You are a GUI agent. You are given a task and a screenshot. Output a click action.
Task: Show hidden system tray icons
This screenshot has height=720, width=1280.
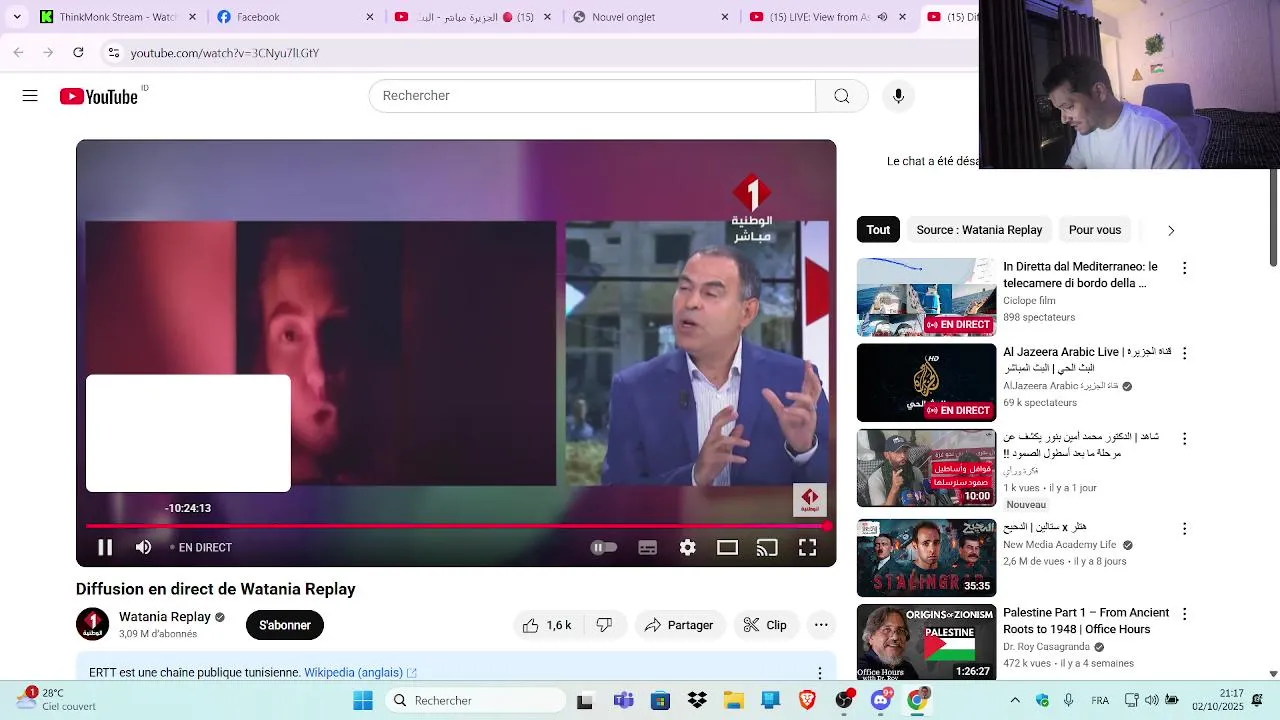click(x=1015, y=700)
